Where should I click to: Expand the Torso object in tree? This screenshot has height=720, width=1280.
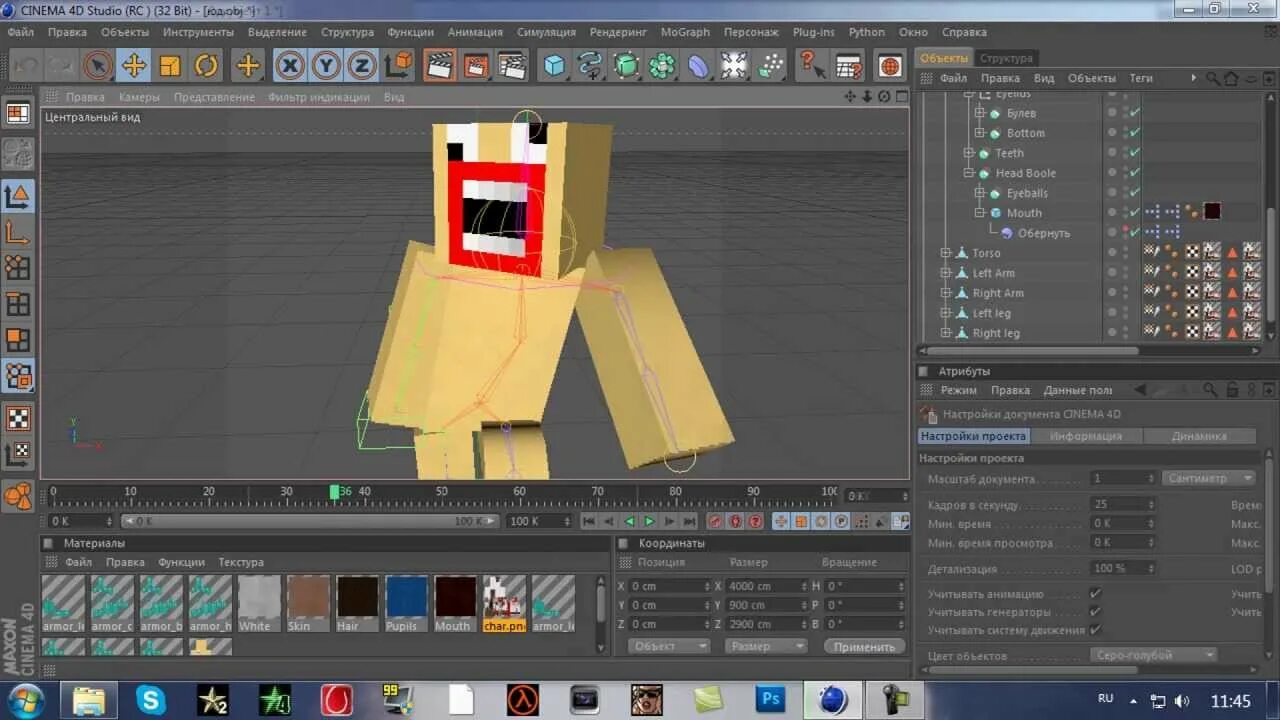click(945, 253)
